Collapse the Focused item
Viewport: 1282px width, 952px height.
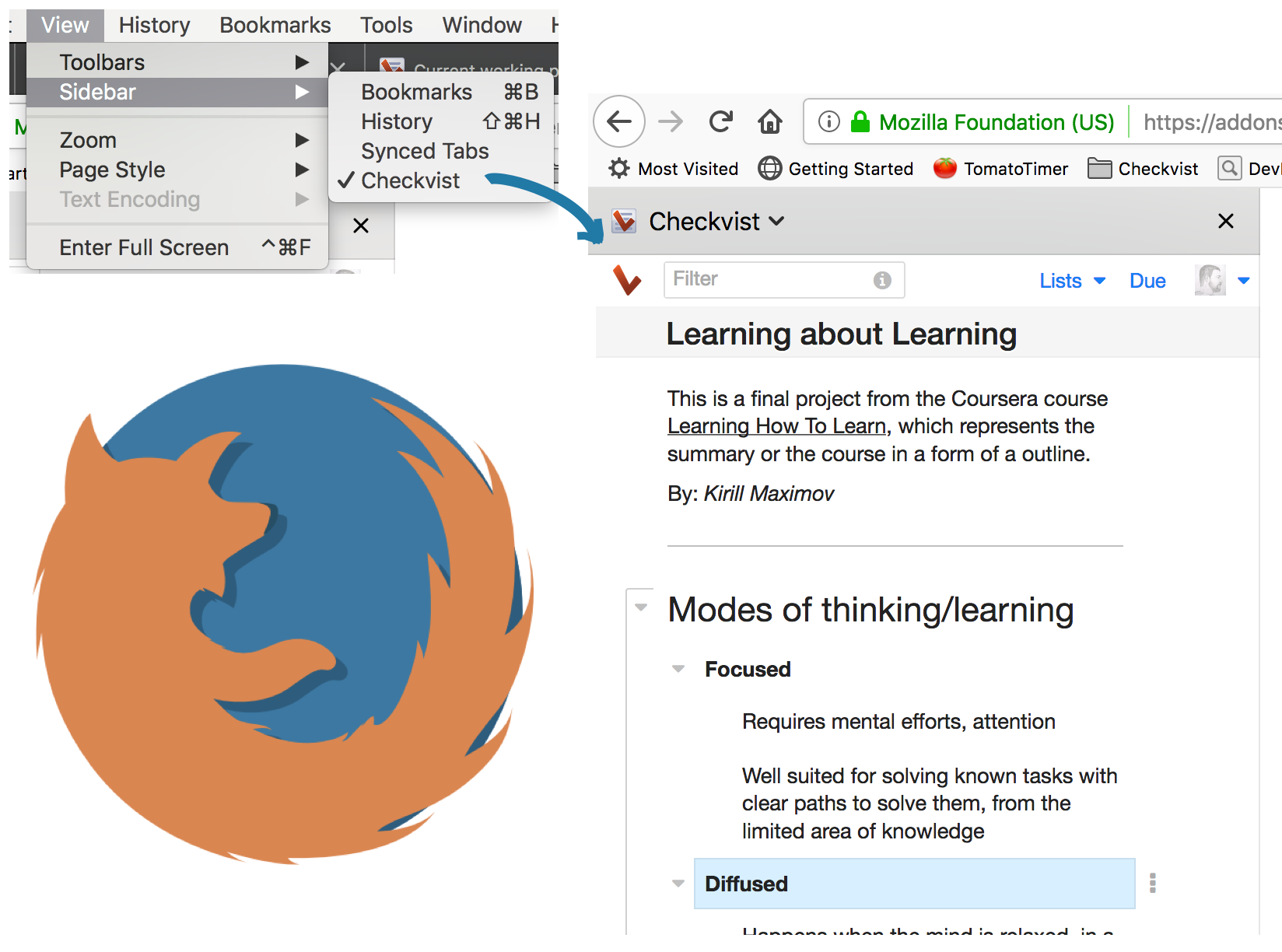click(678, 669)
